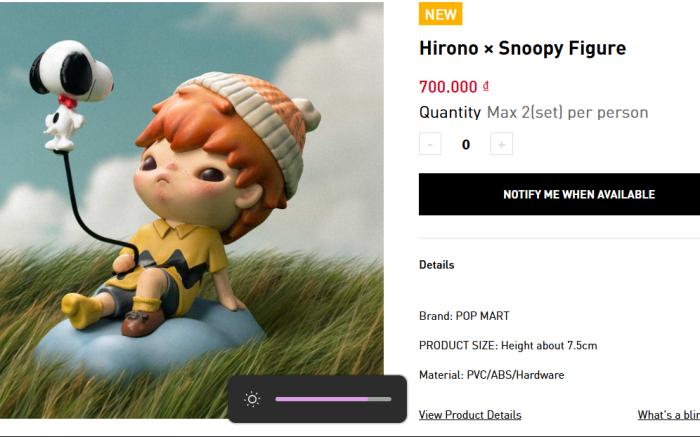
Task: Open the What's a blind box link
Action: tap(669, 415)
